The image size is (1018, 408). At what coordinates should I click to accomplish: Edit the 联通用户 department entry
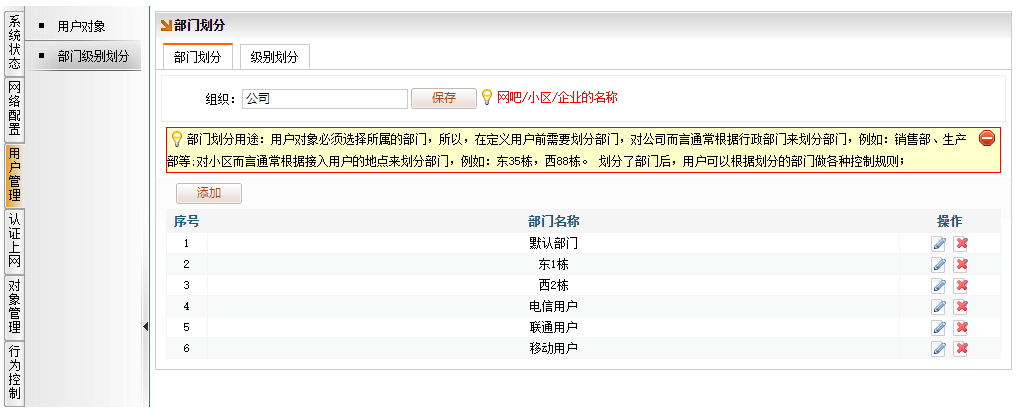click(938, 327)
